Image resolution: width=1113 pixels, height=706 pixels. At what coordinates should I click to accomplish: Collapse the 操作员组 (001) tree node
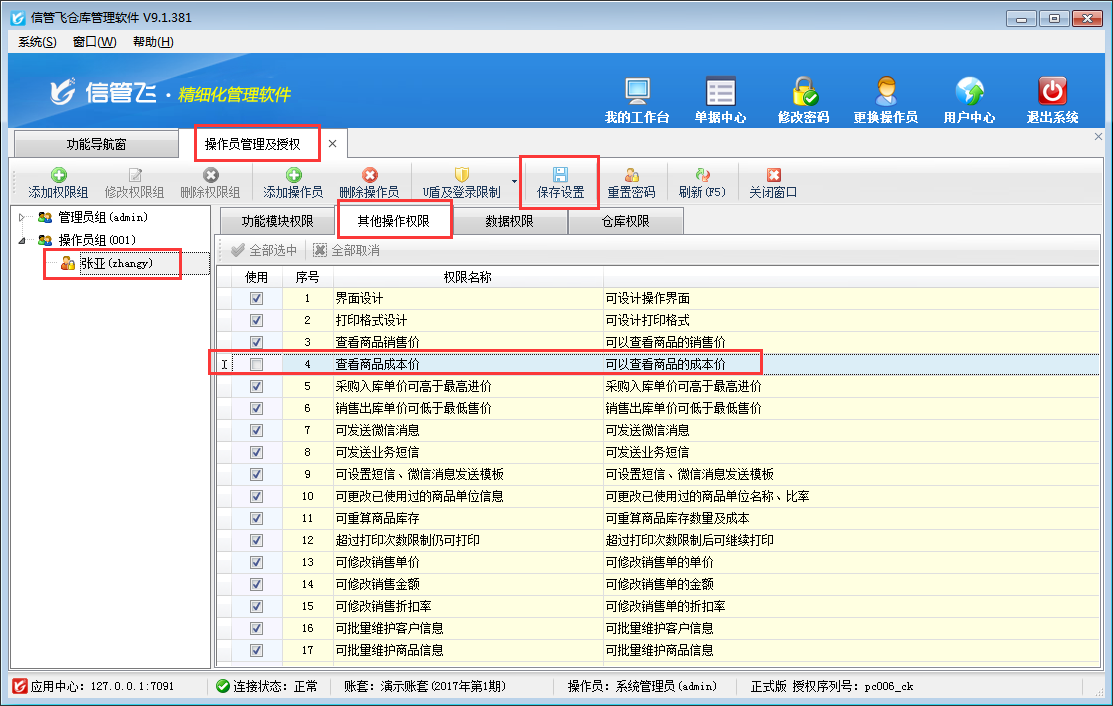(x=24, y=240)
